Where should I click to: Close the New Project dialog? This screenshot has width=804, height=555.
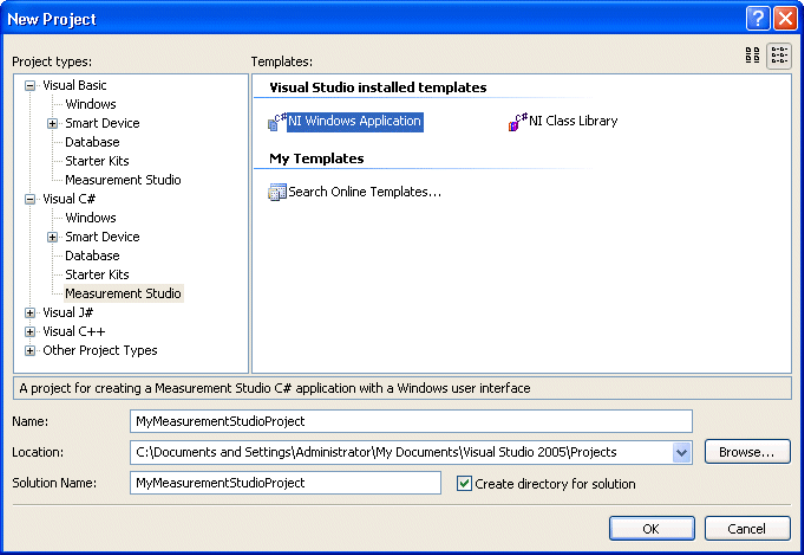tap(786, 18)
